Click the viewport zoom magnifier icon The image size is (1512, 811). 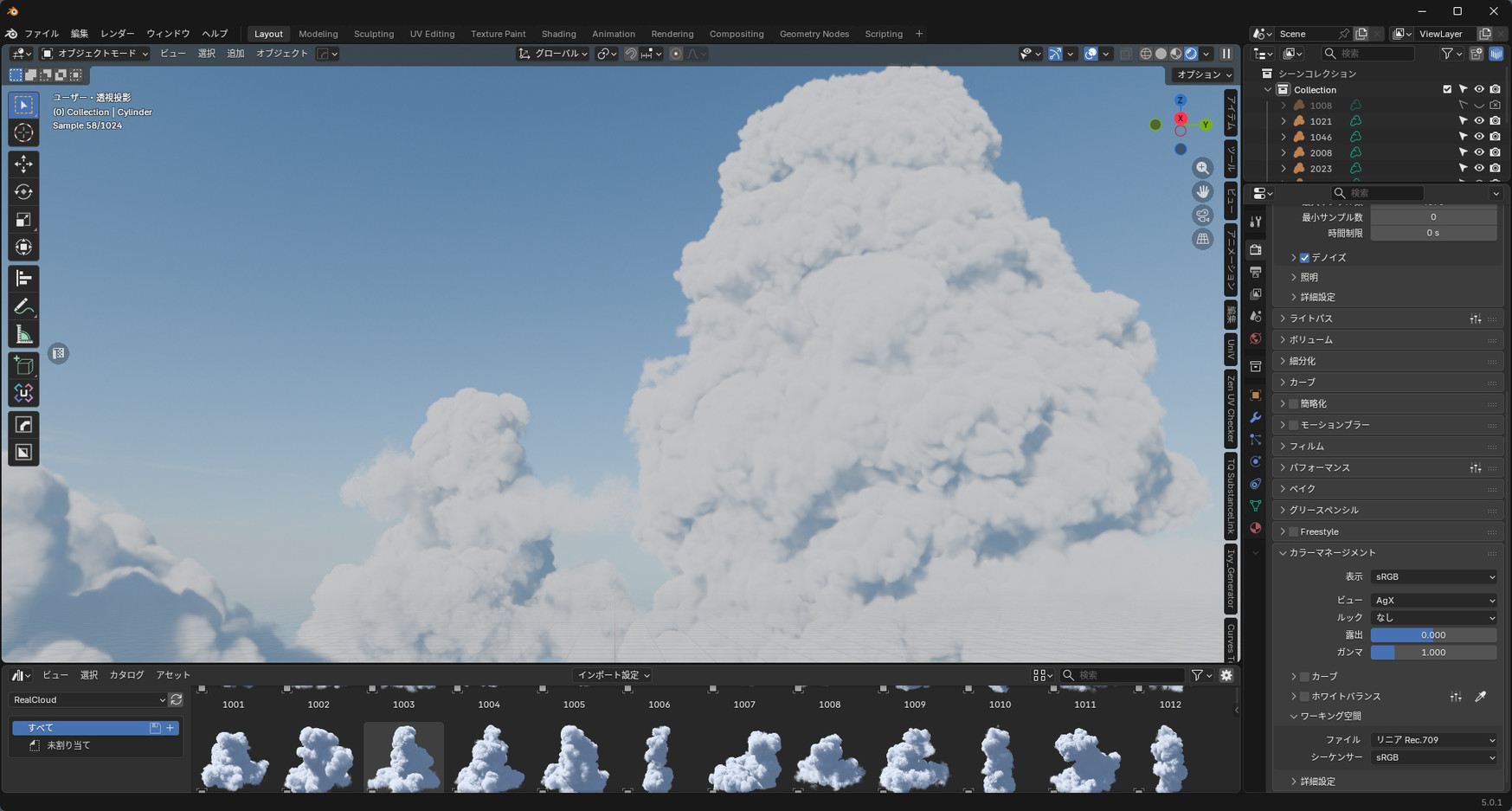1202,168
